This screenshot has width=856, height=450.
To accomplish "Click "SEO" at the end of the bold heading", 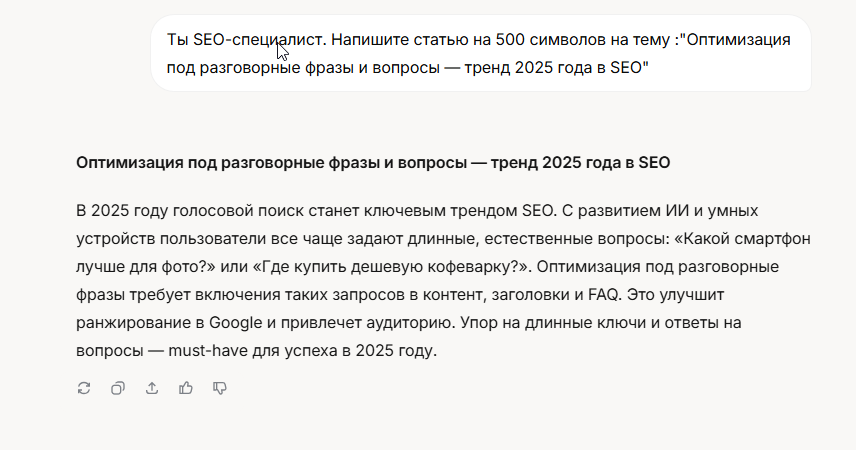I will (654, 163).
